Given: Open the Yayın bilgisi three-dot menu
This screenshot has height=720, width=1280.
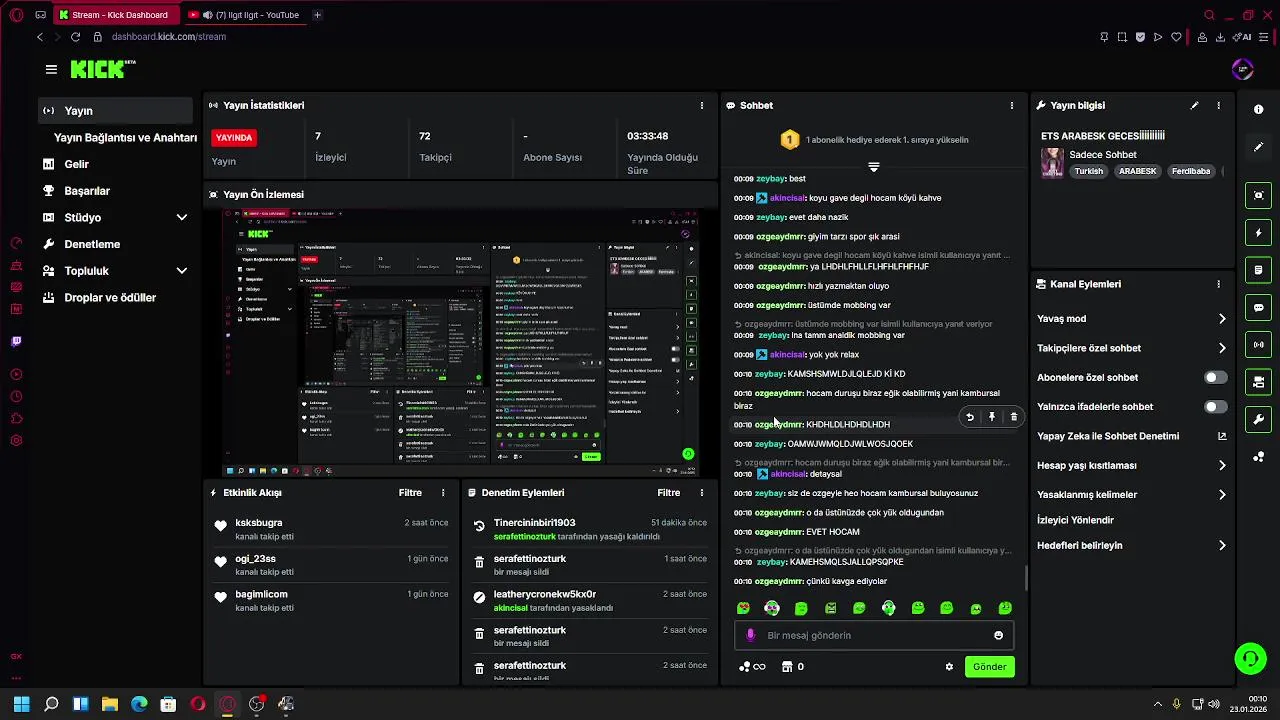Looking at the screenshot, I should pos(1218,105).
